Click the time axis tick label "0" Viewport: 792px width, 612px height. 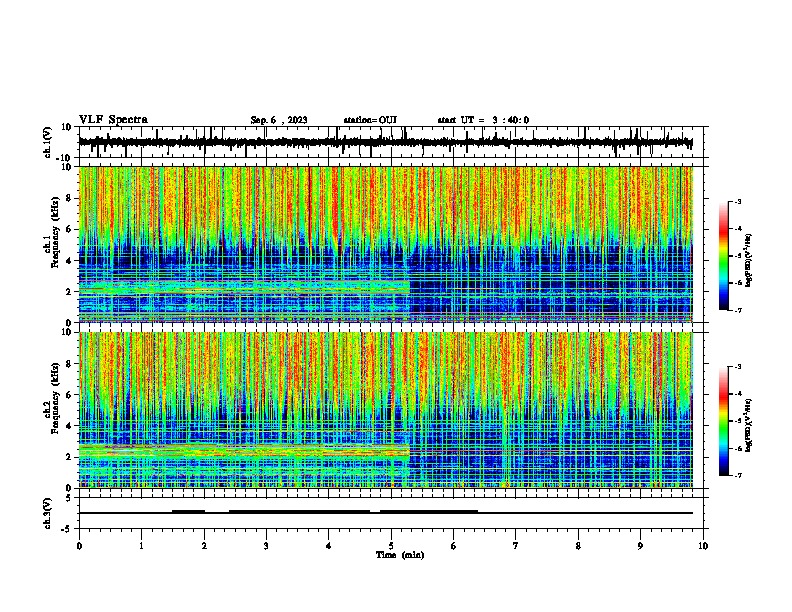coord(79,546)
